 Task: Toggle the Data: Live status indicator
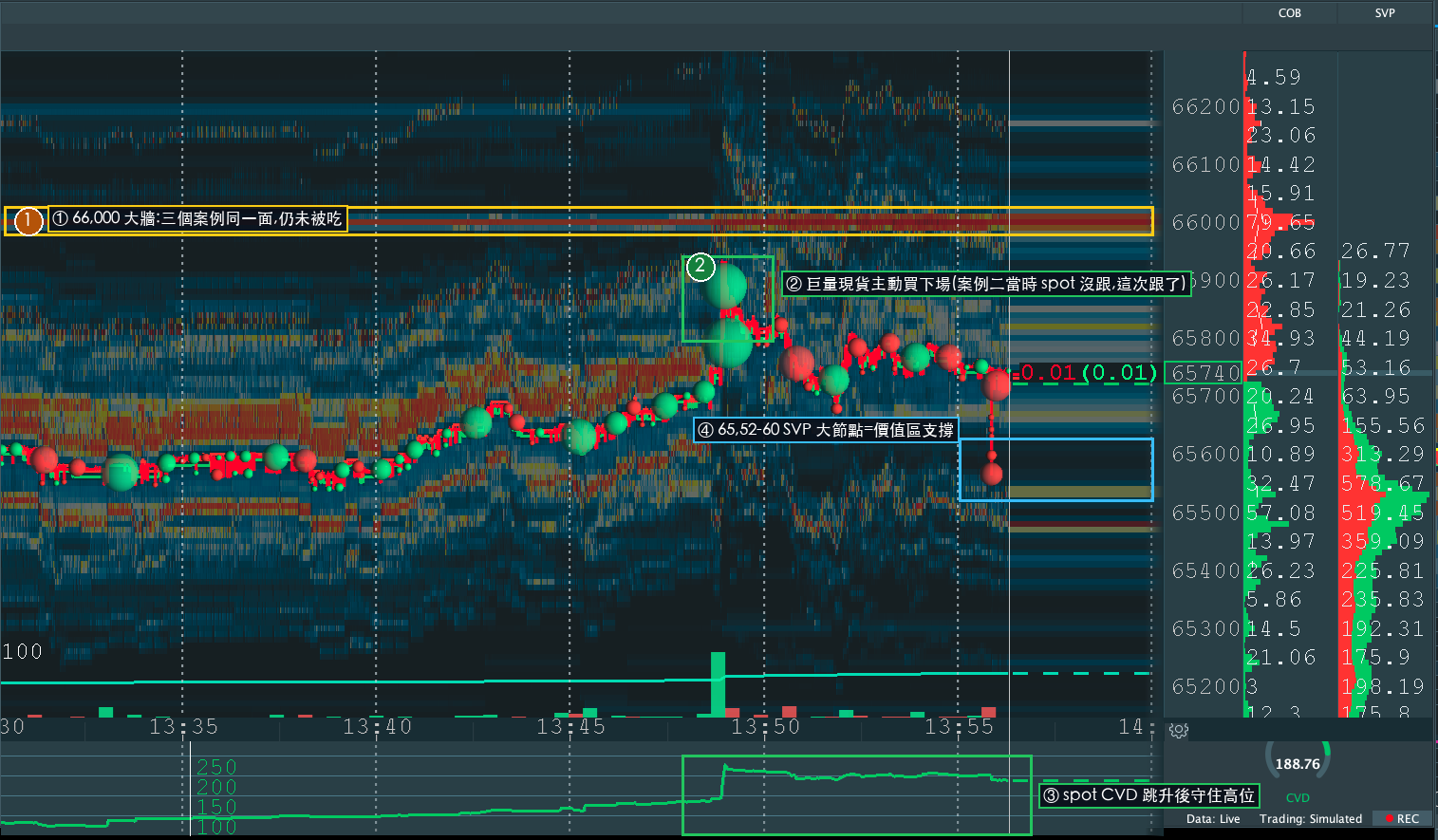click(1213, 818)
